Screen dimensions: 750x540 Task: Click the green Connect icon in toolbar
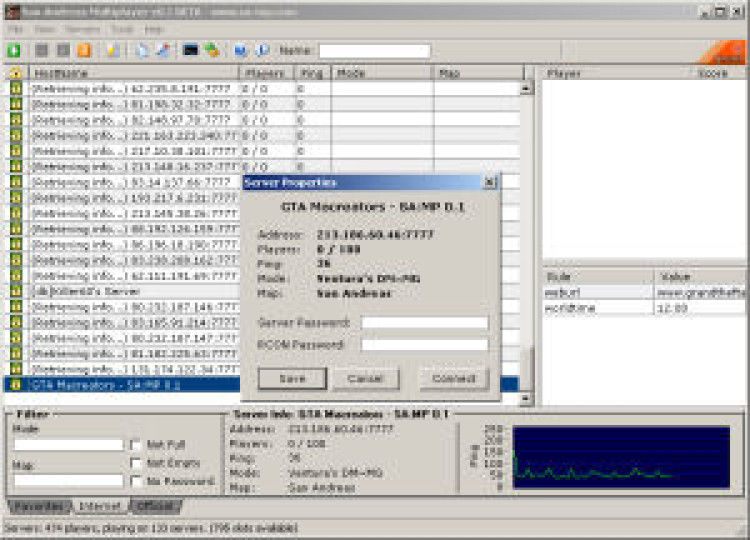(14, 50)
